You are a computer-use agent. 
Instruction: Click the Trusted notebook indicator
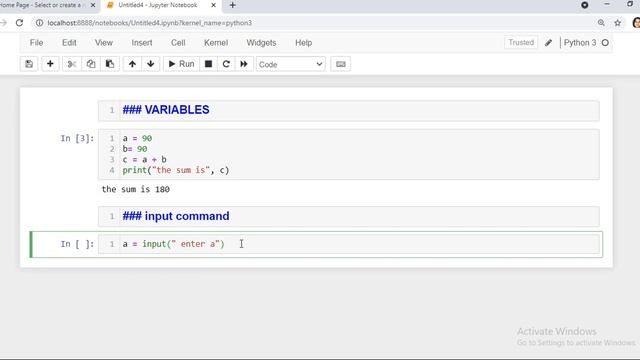click(x=521, y=42)
